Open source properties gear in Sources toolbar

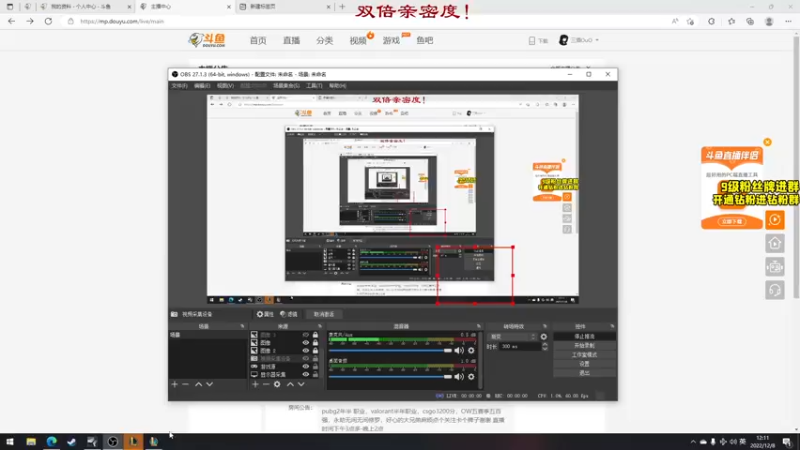tap(277, 384)
